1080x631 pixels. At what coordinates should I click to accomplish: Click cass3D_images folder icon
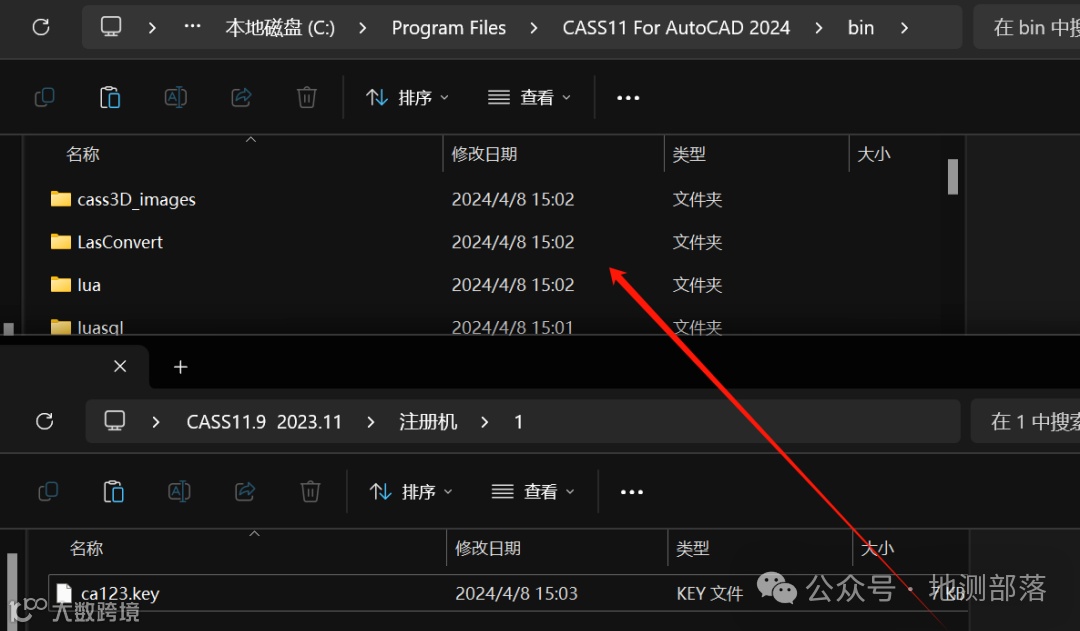point(61,199)
